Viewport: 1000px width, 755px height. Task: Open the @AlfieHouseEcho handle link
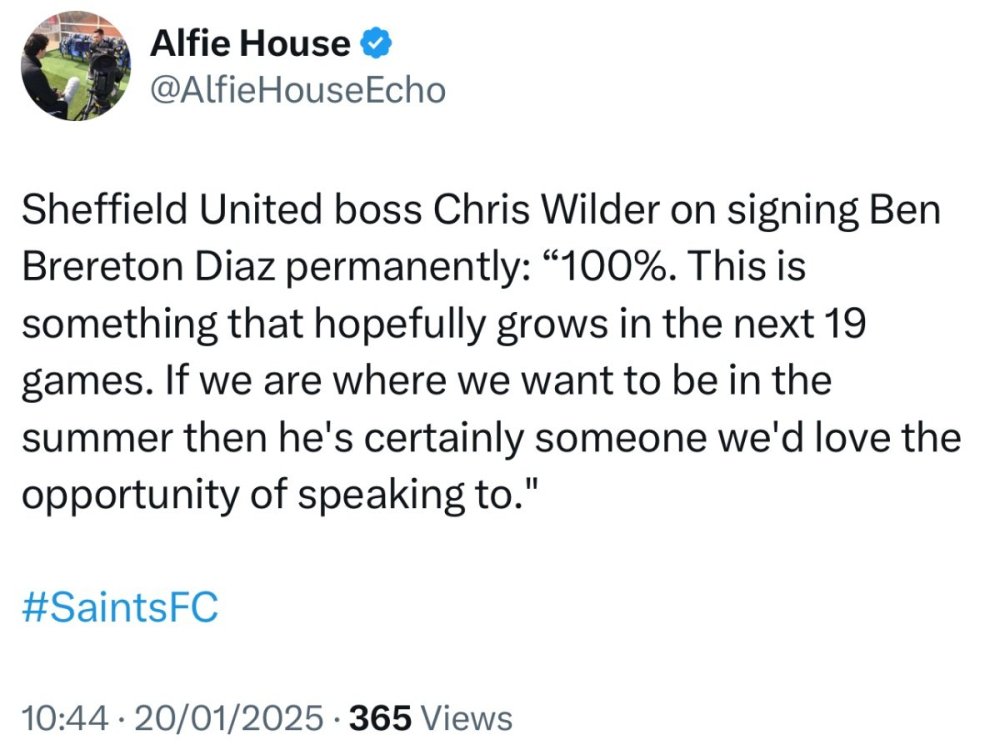click(x=296, y=90)
